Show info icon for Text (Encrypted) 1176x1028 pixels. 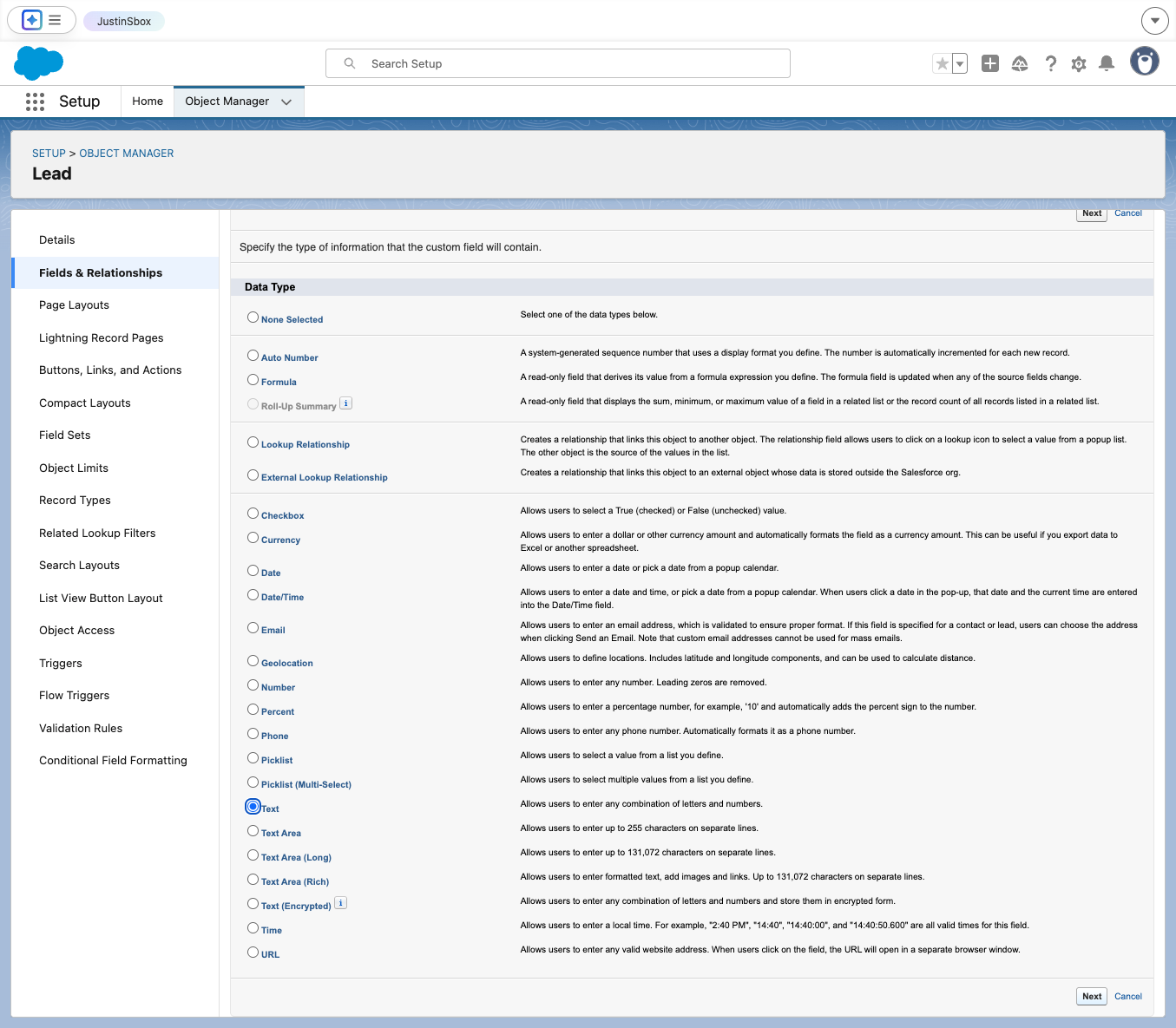(x=341, y=903)
